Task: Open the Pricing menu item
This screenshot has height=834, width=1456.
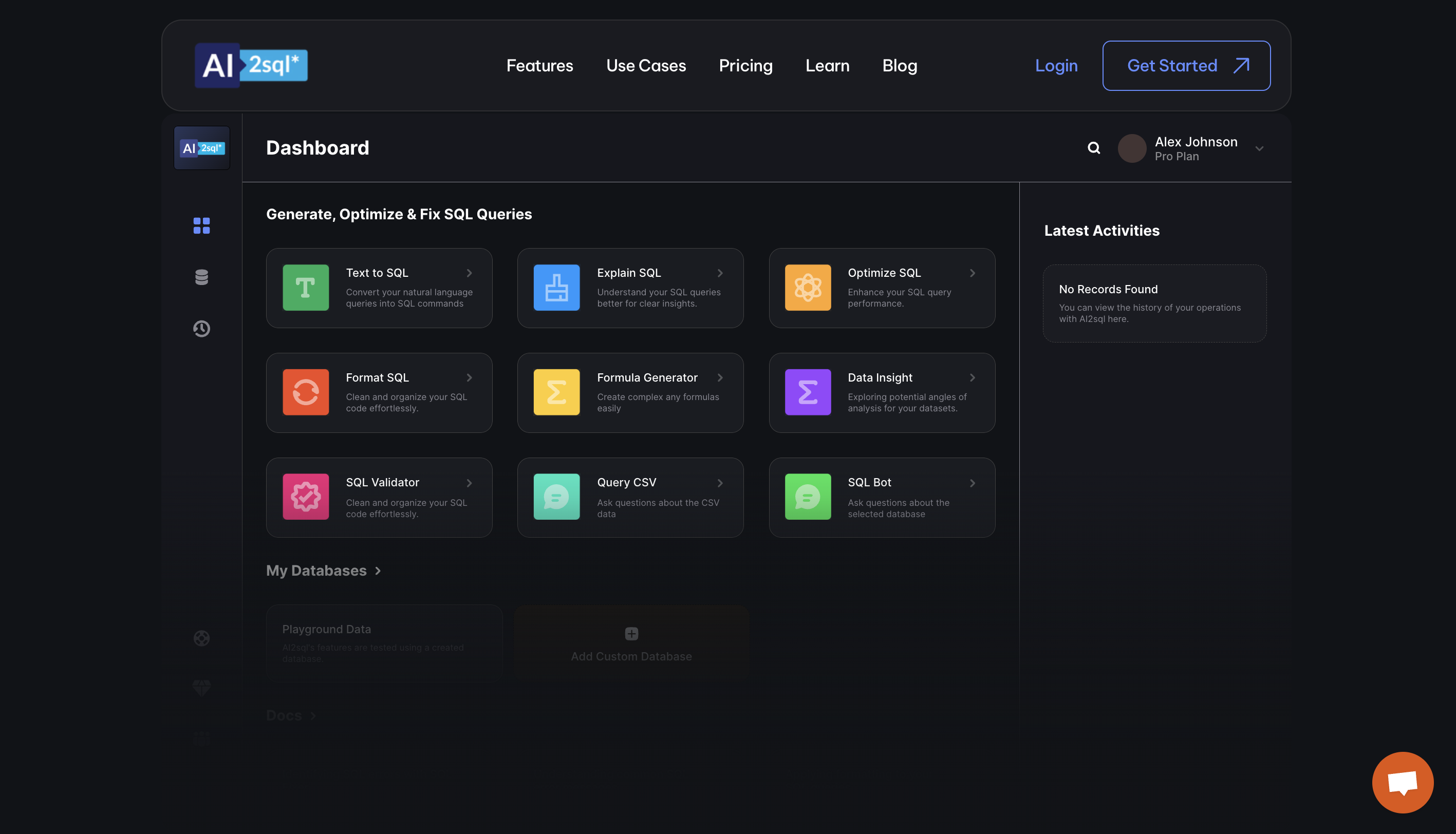Action: 745,66
